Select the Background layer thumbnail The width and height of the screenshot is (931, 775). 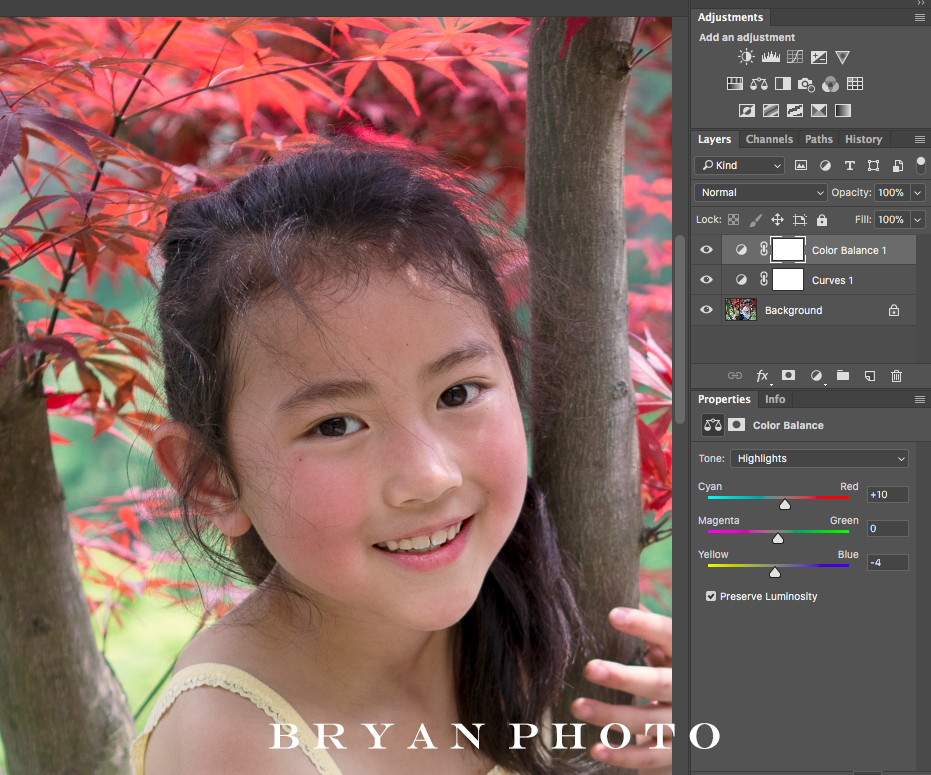pos(741,309)
